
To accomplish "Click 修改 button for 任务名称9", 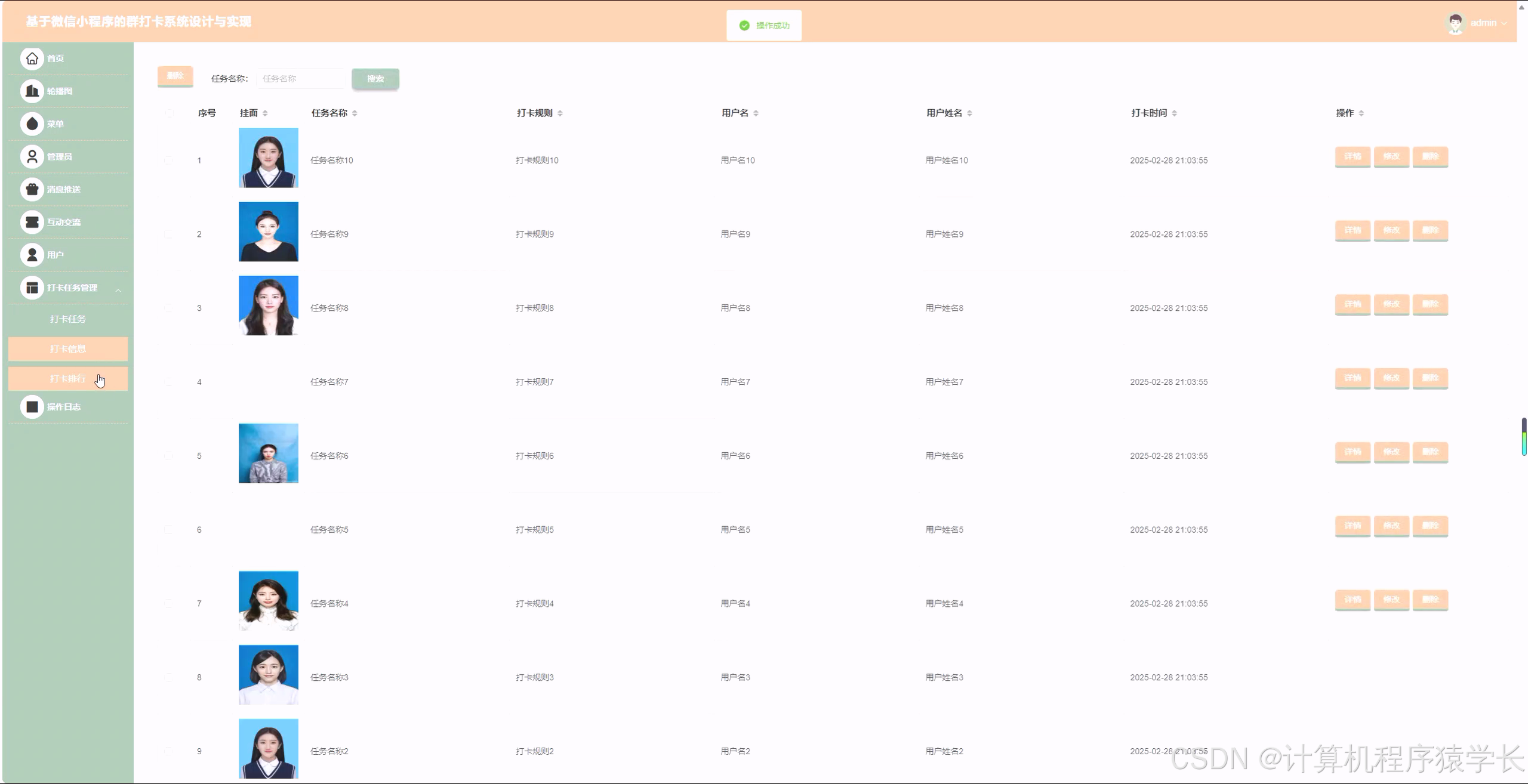I will tap(1391, 230).
